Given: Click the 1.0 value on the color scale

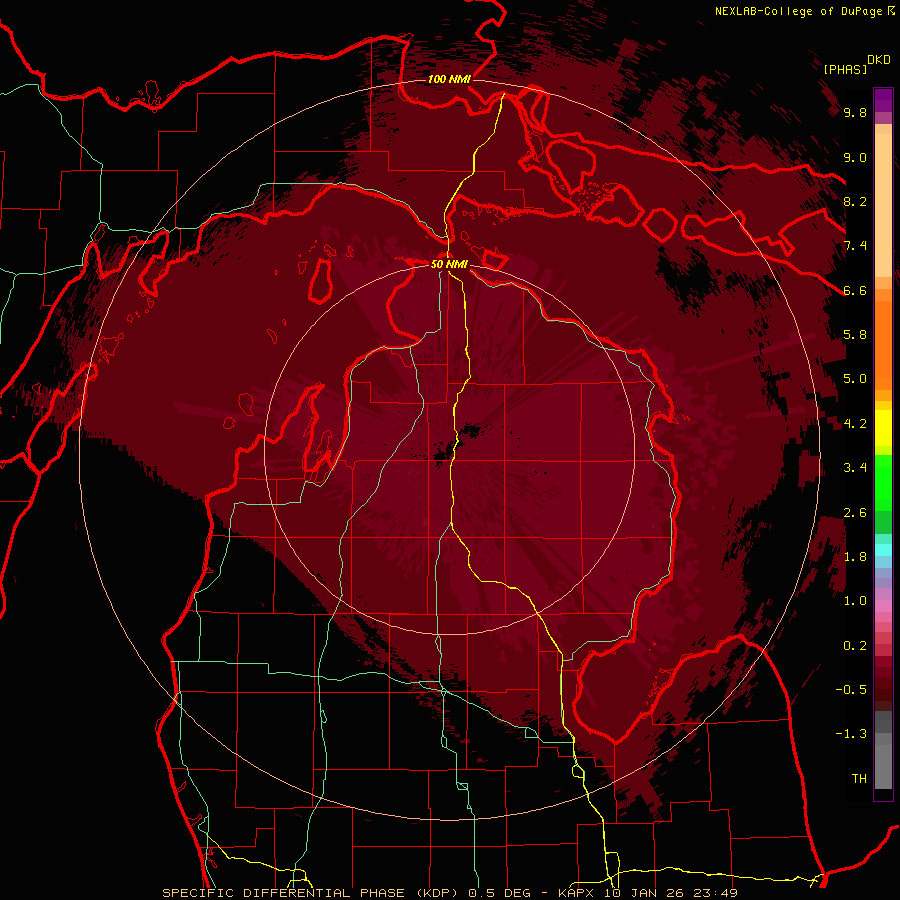Looking at the screenshot, I should [855, 601].
